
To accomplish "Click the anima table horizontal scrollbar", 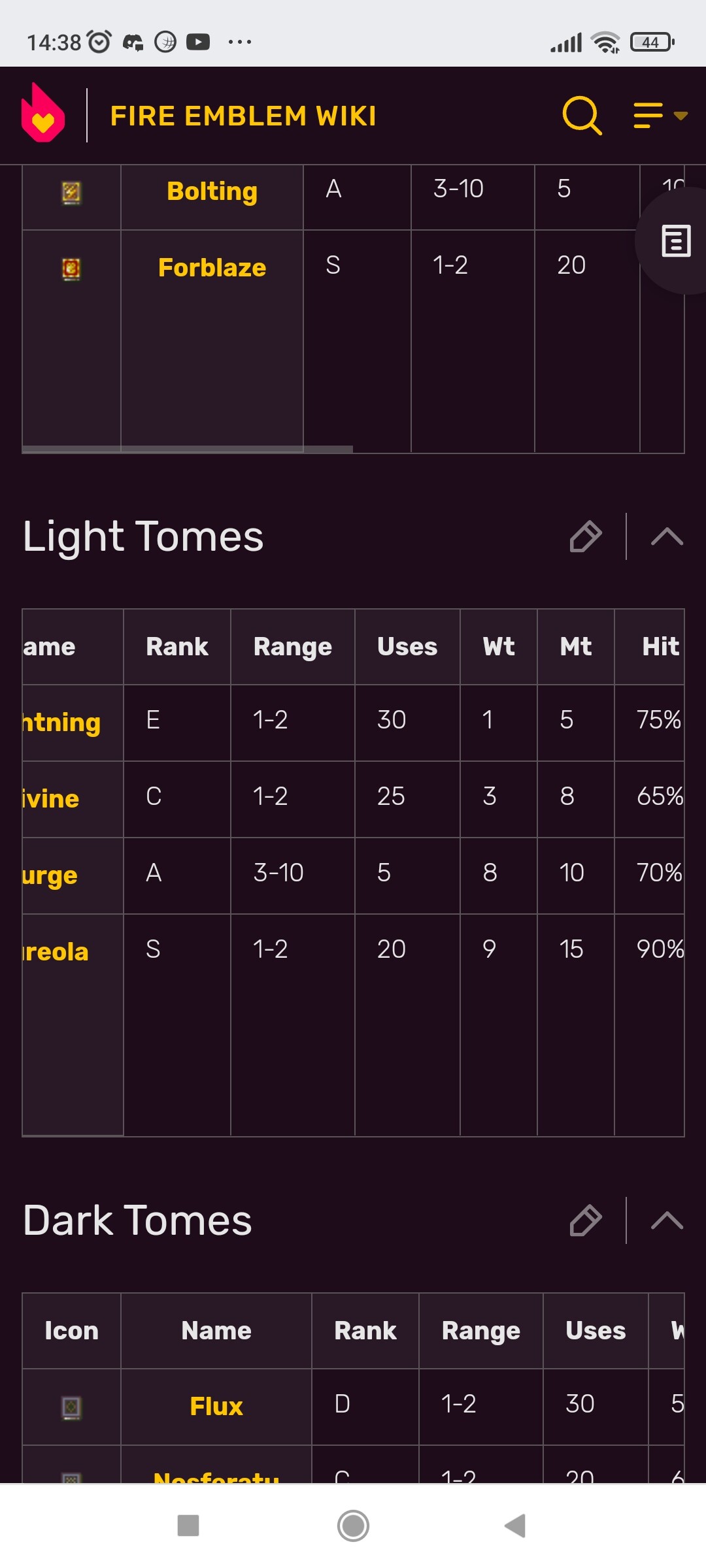I will point(188,449).
